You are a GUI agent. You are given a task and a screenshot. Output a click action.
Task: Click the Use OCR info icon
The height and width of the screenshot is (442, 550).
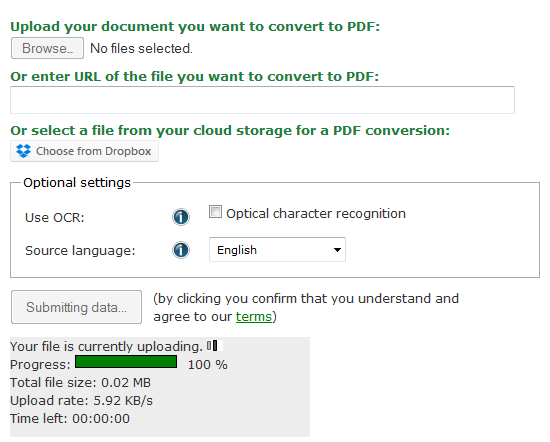181,217
